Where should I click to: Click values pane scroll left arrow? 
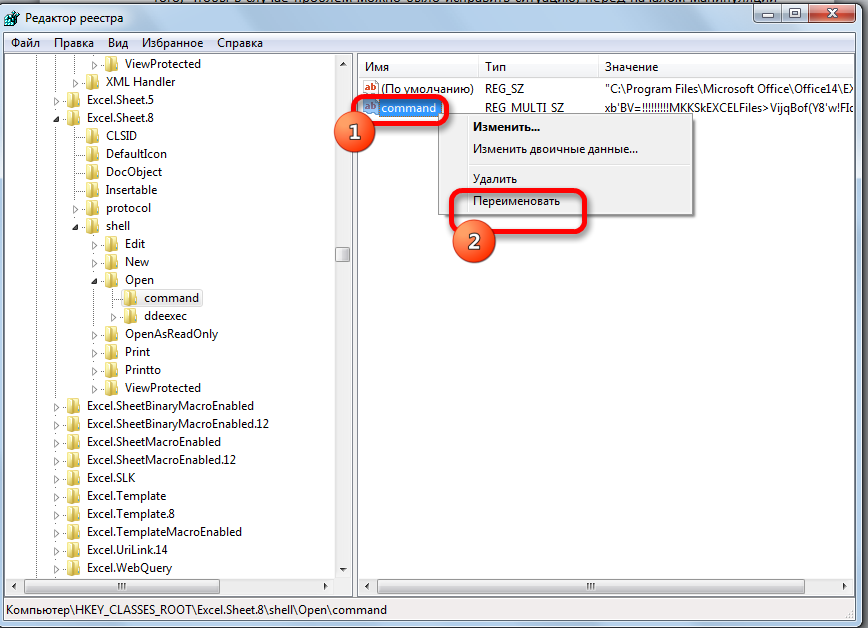click(366, 586)
